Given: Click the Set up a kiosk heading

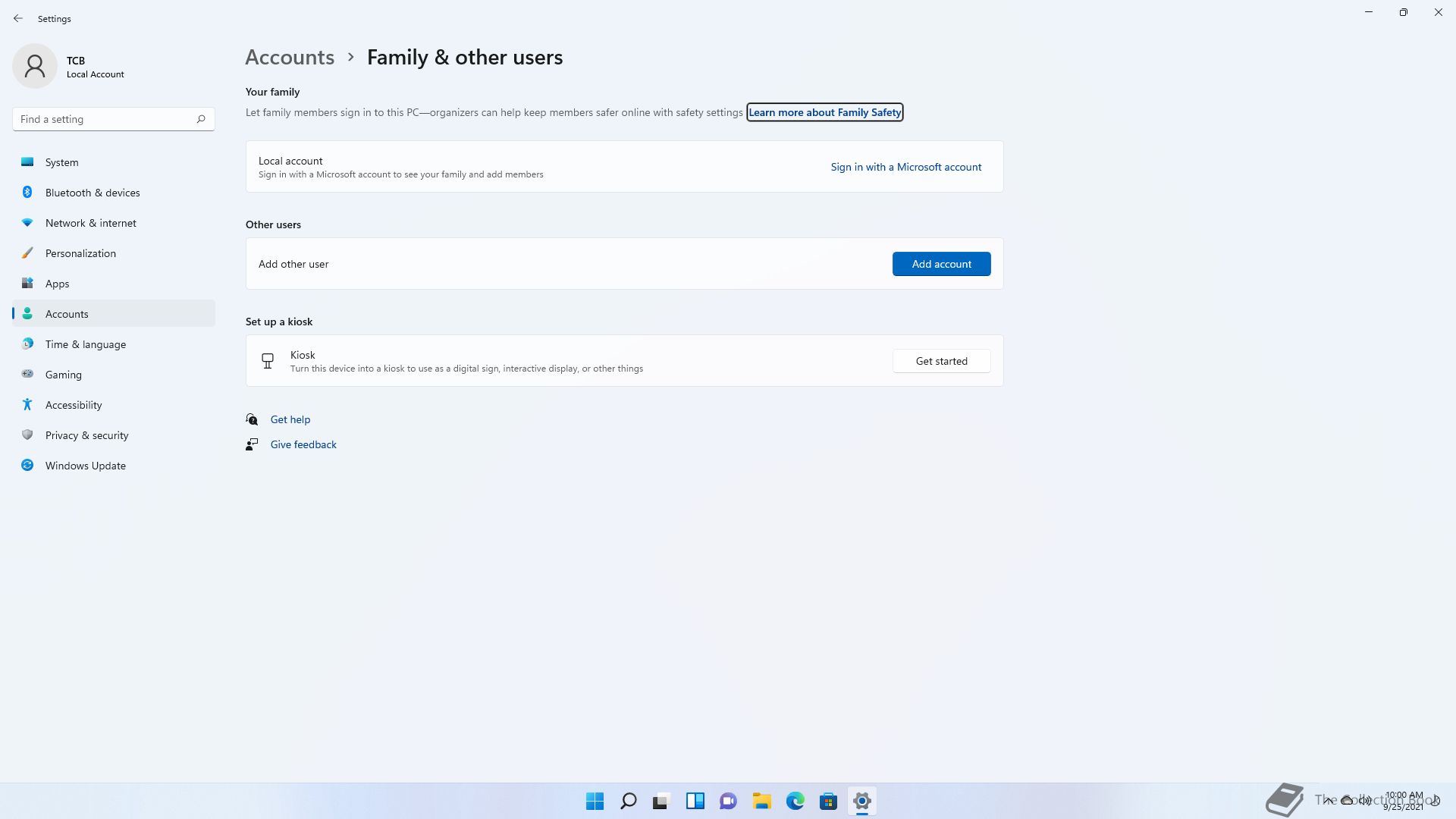Looking at the screenshot, I should click(x=279, y=322).
